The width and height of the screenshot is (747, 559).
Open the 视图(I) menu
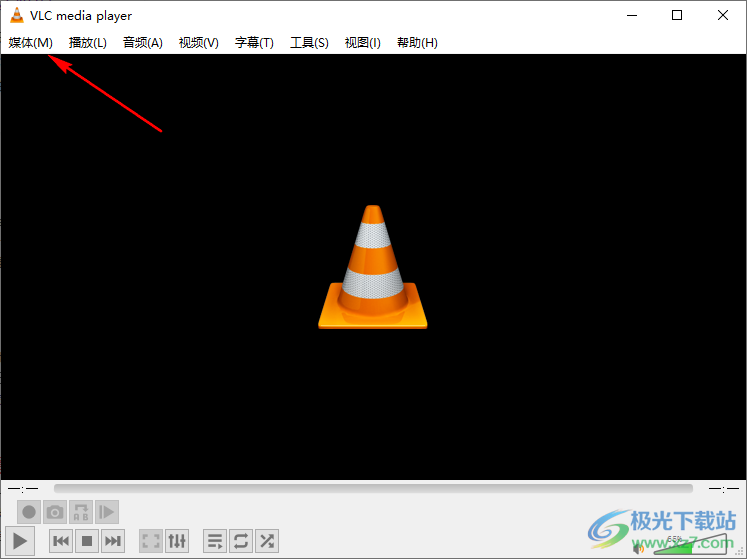[x=363, y=43]
